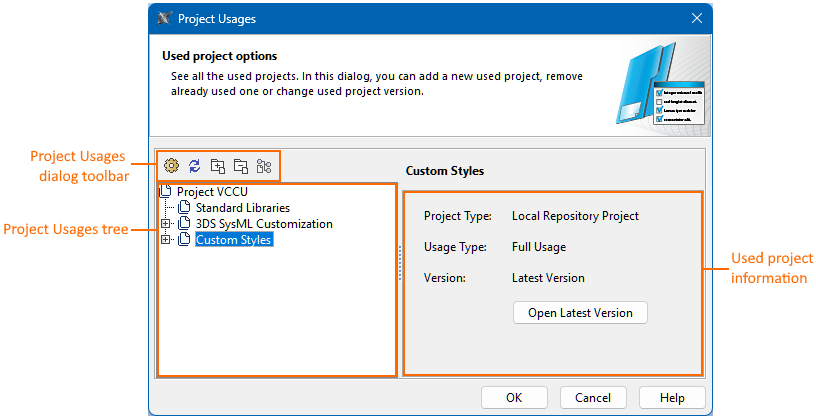Click the blue refresh arrows icon
The width and height of the screenshot is (816, 418).
click(194, 166)
